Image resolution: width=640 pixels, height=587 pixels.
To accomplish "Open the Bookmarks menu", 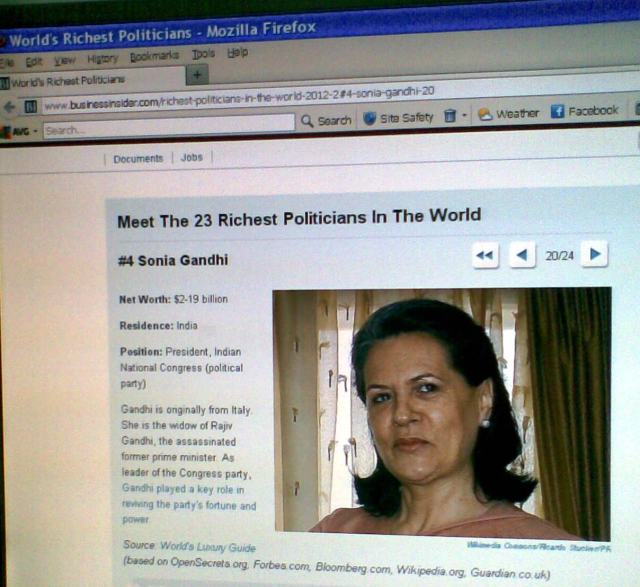I will 154,56.
